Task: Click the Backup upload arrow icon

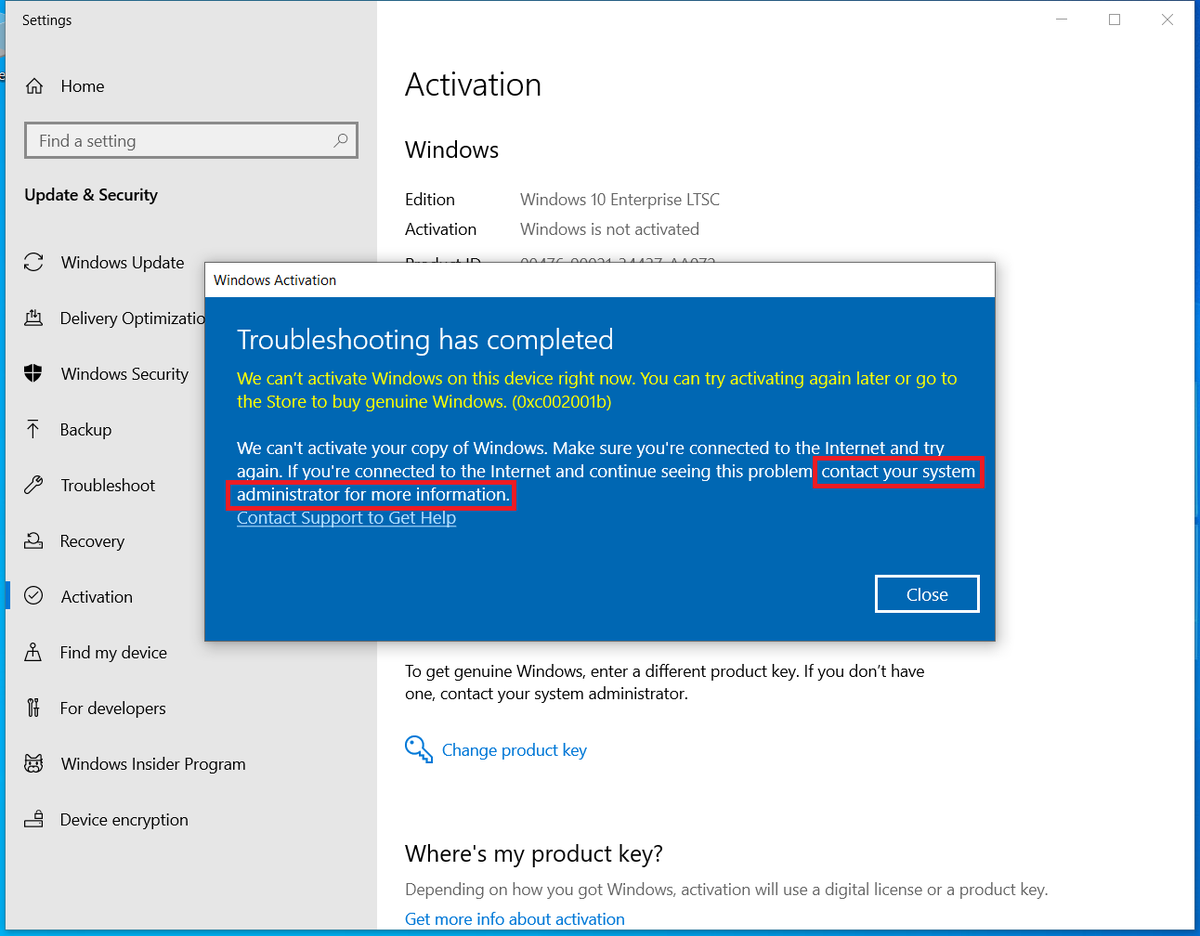Action: pyautogui.click(x=34, y=429)
